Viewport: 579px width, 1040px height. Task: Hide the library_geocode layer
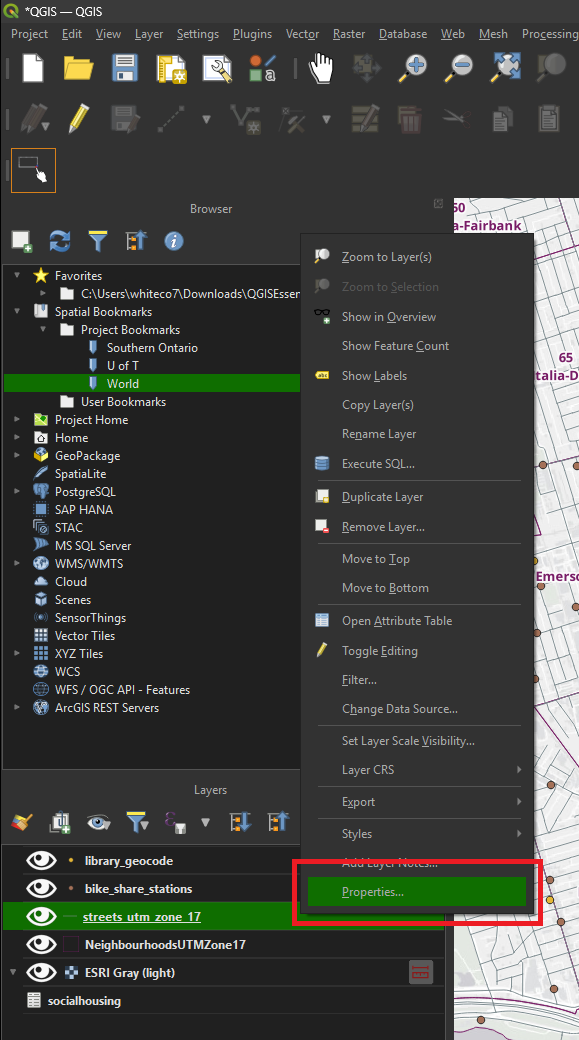pyautogui.click(x=41, y=861)
